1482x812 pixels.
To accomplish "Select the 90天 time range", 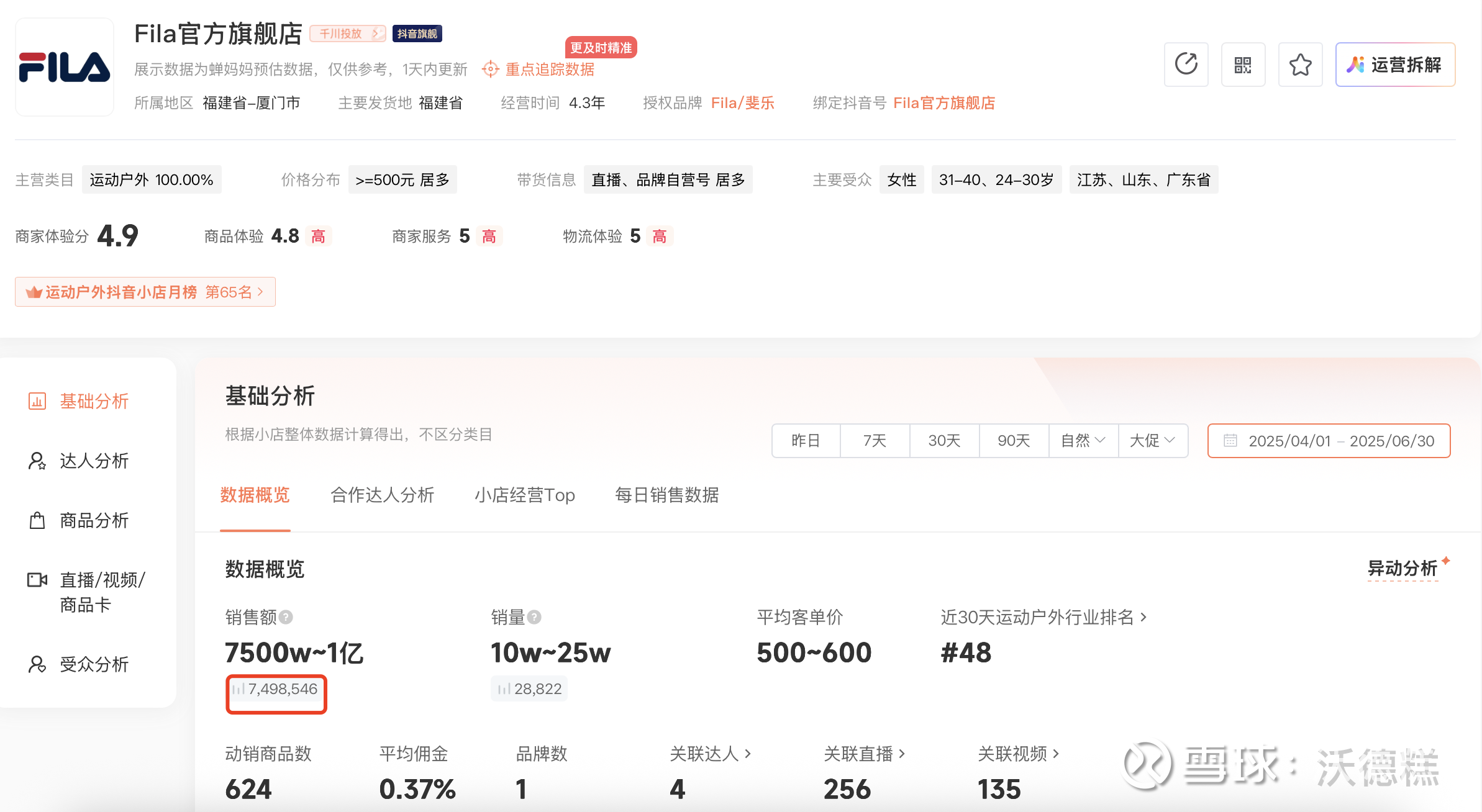I will 1014,441.
